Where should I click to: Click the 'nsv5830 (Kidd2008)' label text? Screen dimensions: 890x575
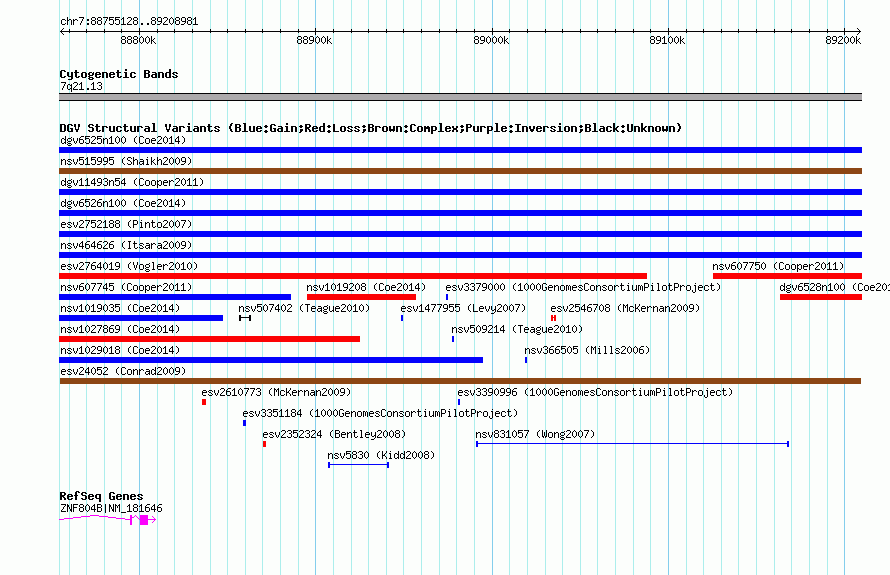[x=381, y=455]
